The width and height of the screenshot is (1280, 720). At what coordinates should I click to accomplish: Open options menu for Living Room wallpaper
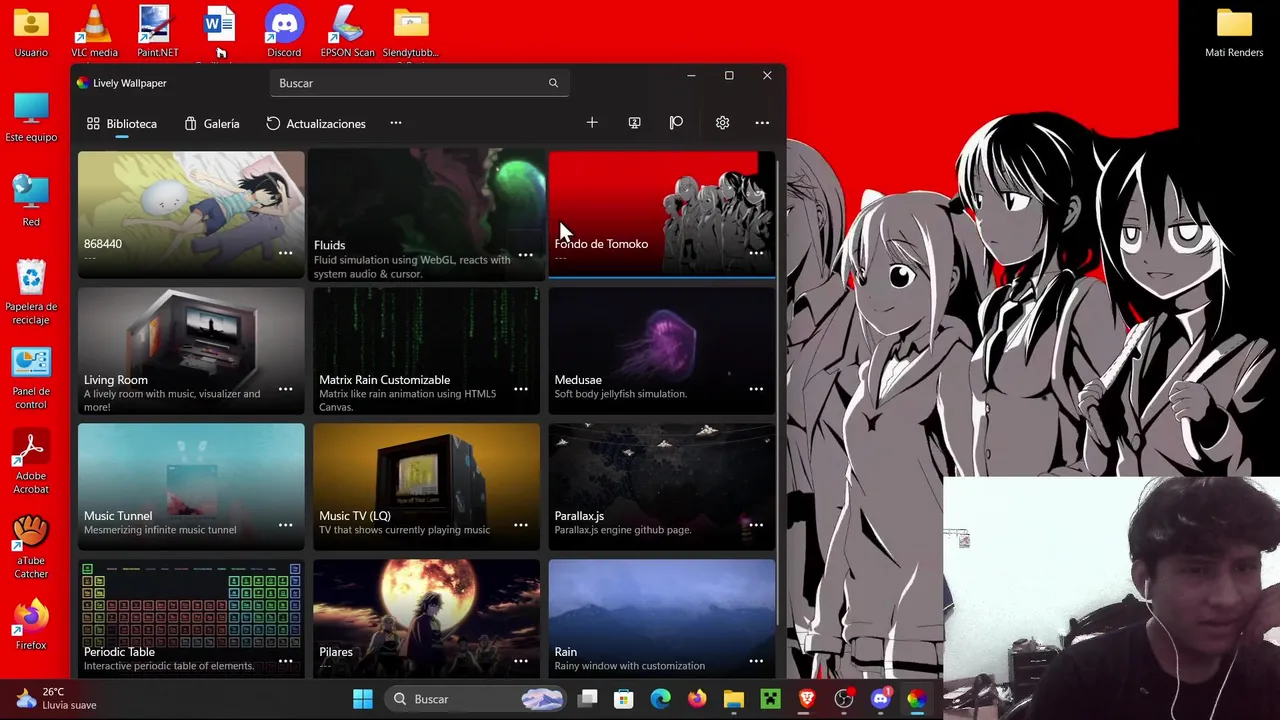(x=285, y=389)
